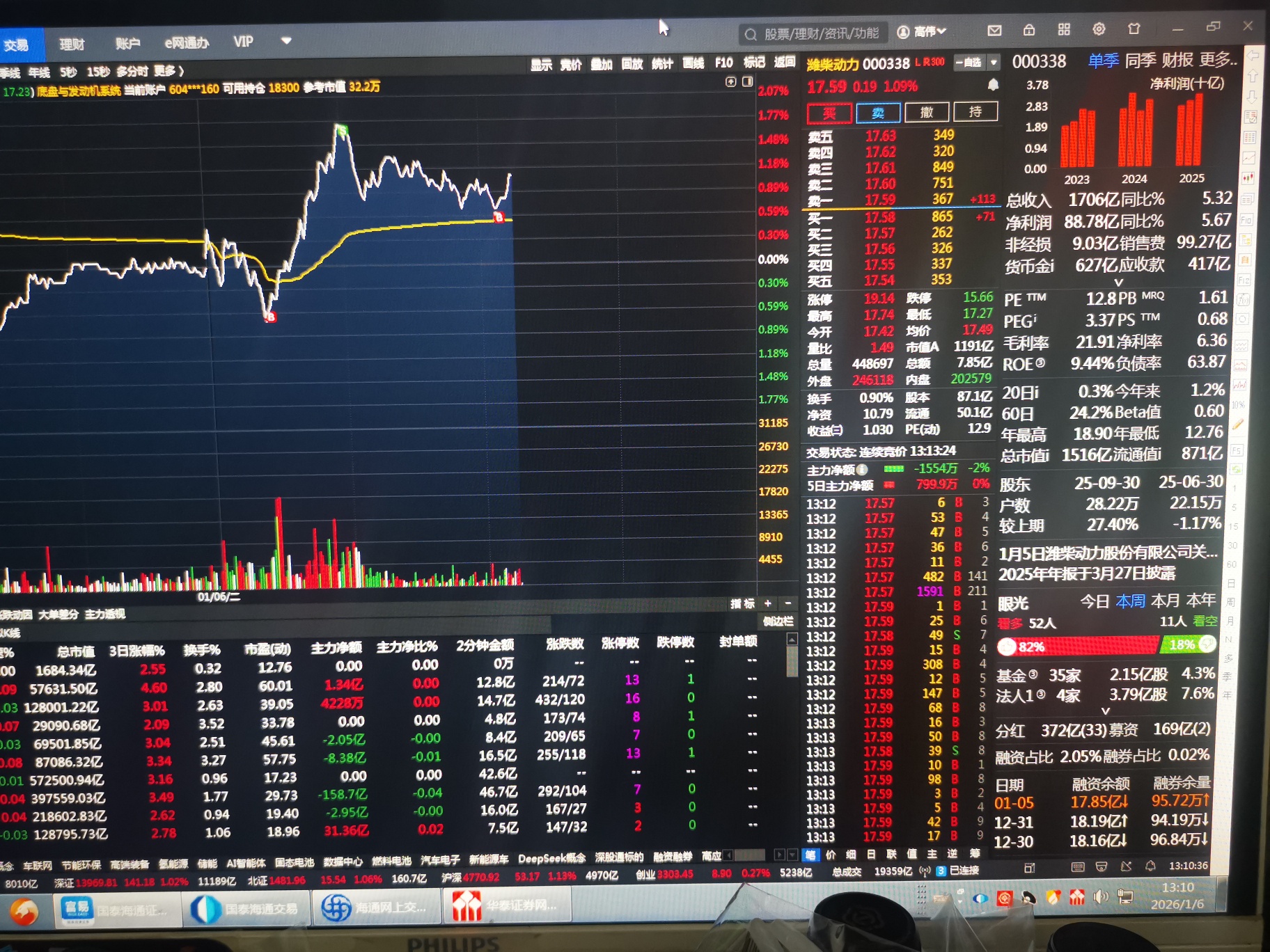Screen dimensions: 1270x952
Task: Open the mail envelope icon in title bar
Action: pos(994,30)
